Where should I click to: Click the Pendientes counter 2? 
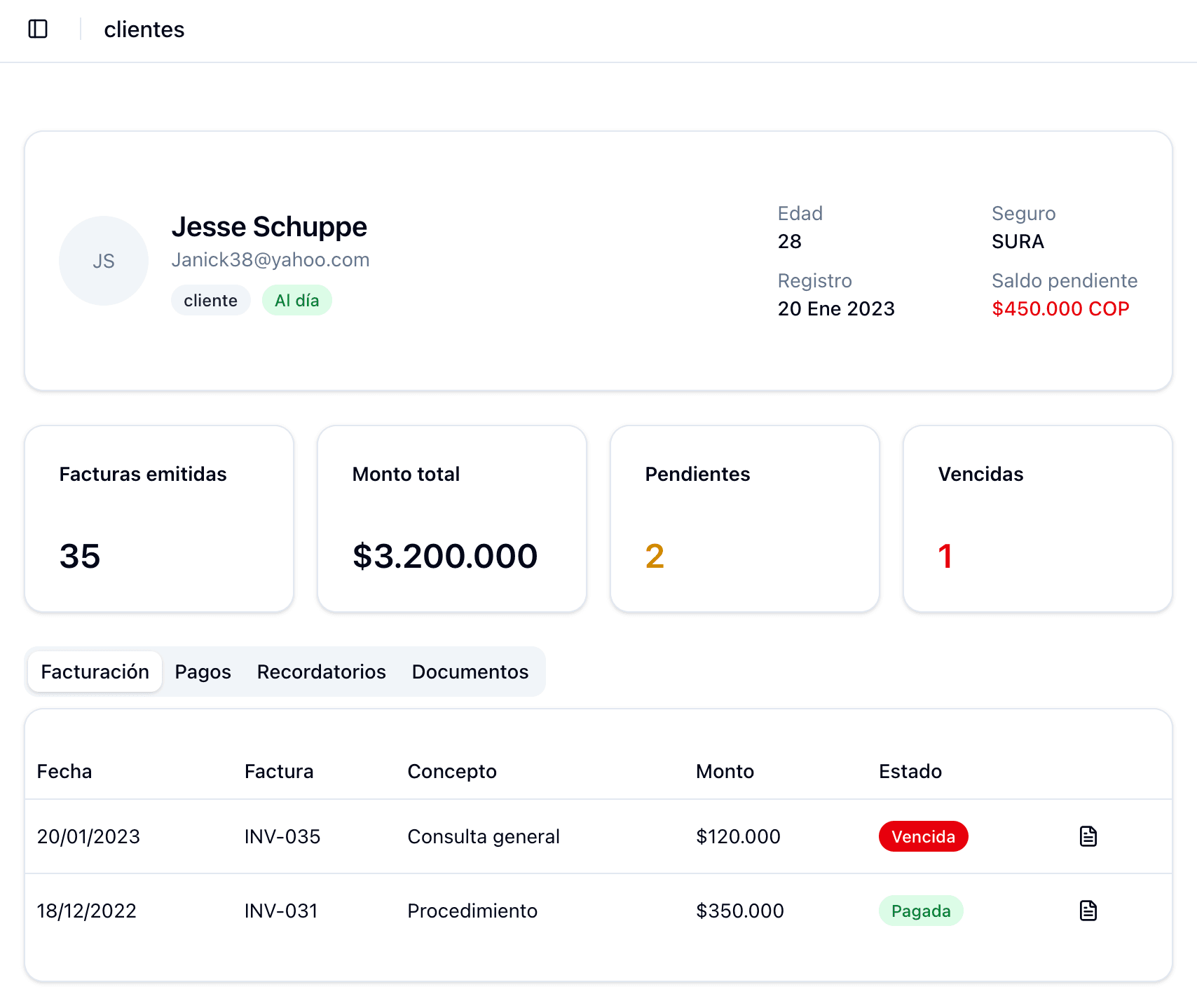click(654, 556)
